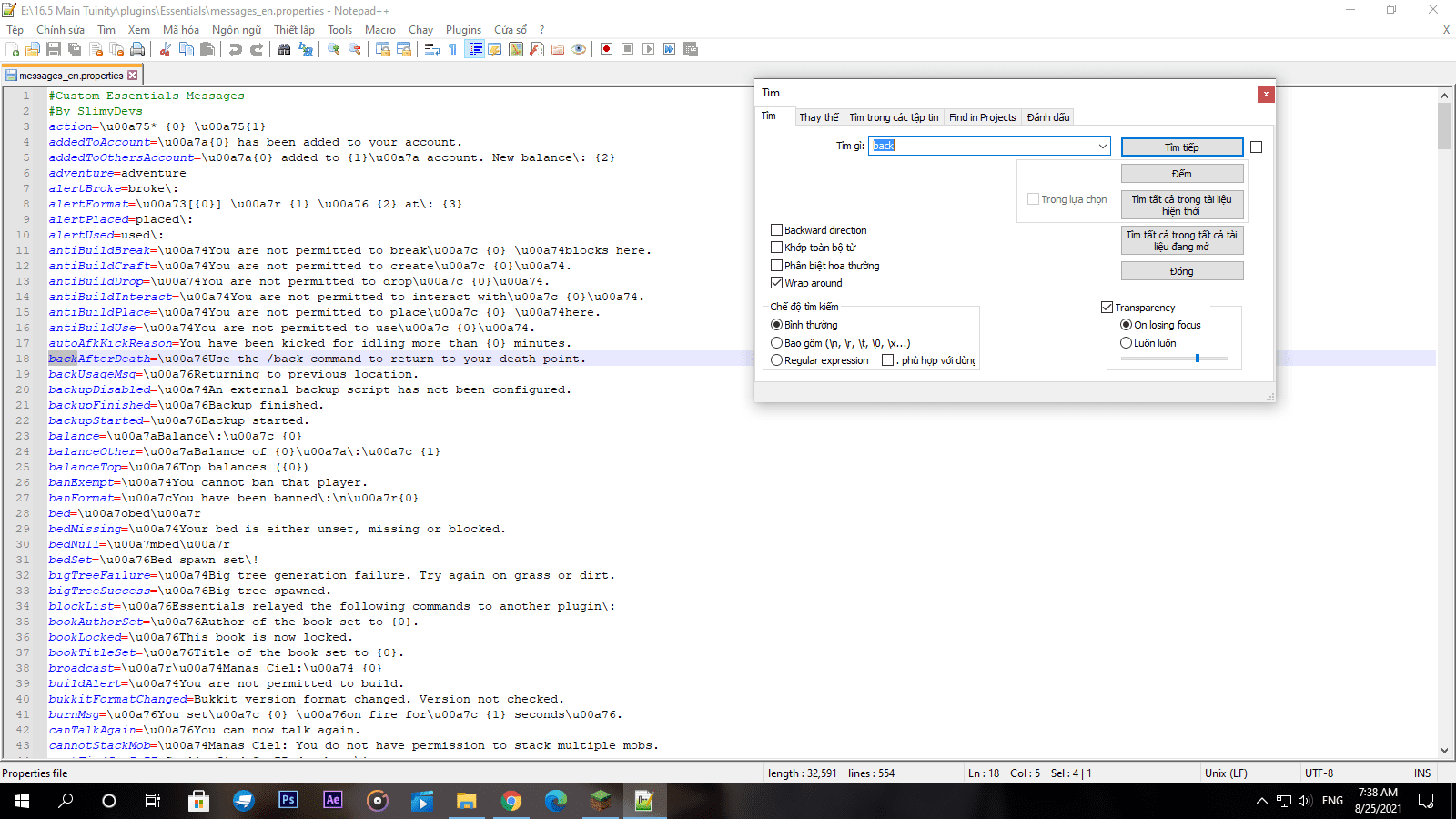Close the messages_en.properties tab
The image size is (1456, 819).
(x=133, y=76)
